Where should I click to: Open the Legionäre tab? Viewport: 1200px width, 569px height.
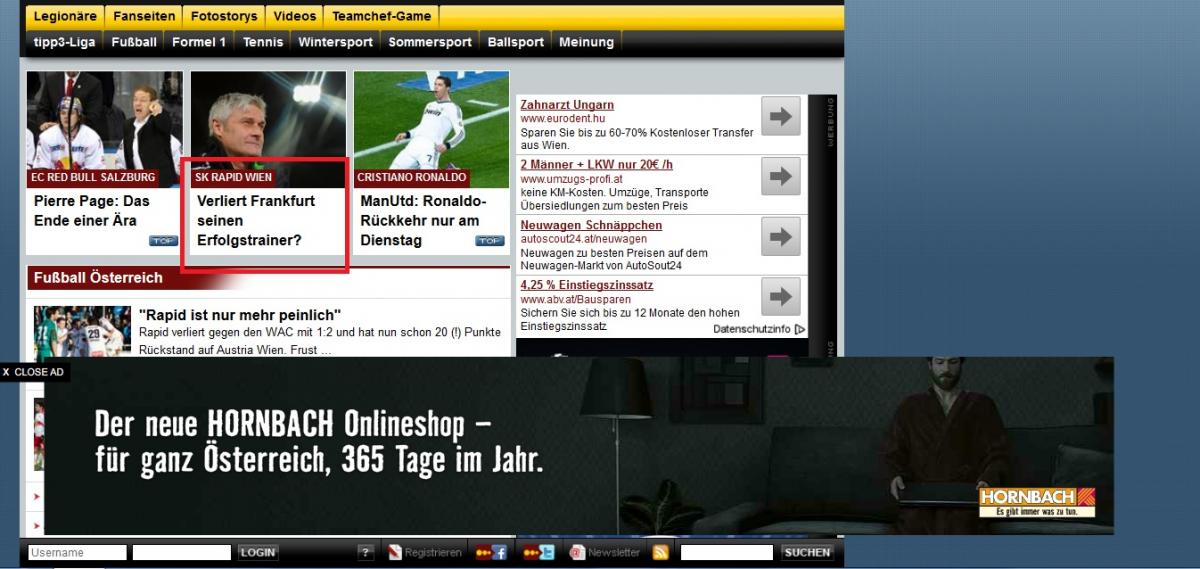point(63,16)
